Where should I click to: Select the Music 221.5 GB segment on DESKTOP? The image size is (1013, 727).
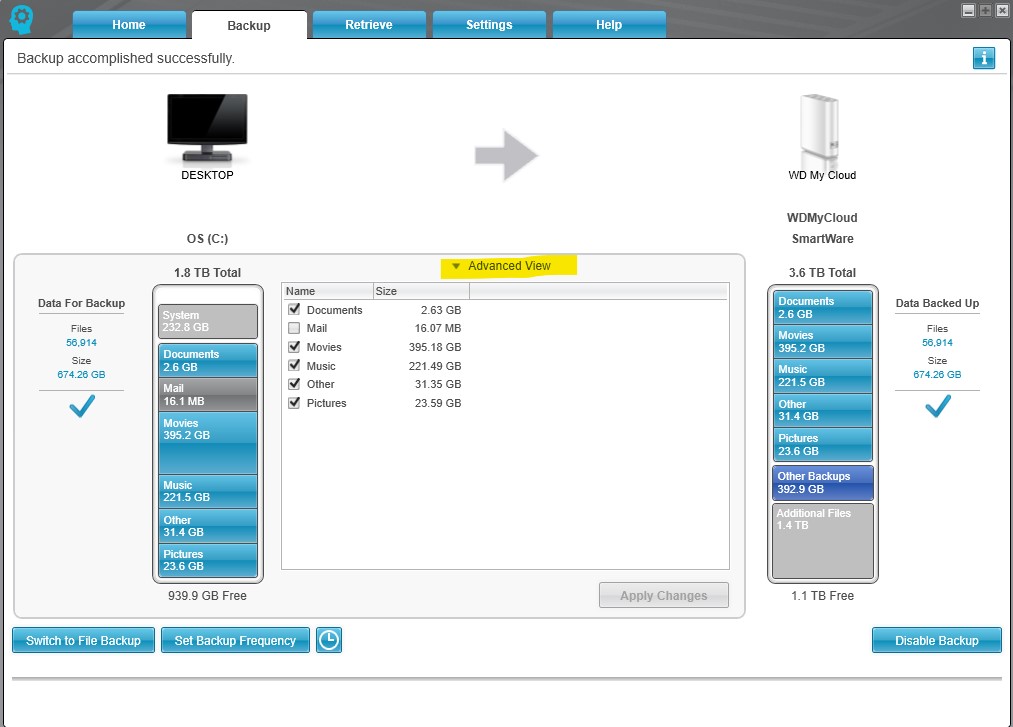click(207, 491)
